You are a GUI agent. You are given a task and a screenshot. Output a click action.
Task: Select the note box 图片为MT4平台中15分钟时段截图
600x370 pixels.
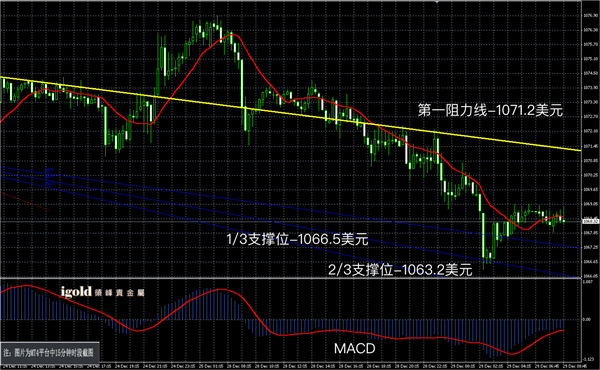click(50, 352)
